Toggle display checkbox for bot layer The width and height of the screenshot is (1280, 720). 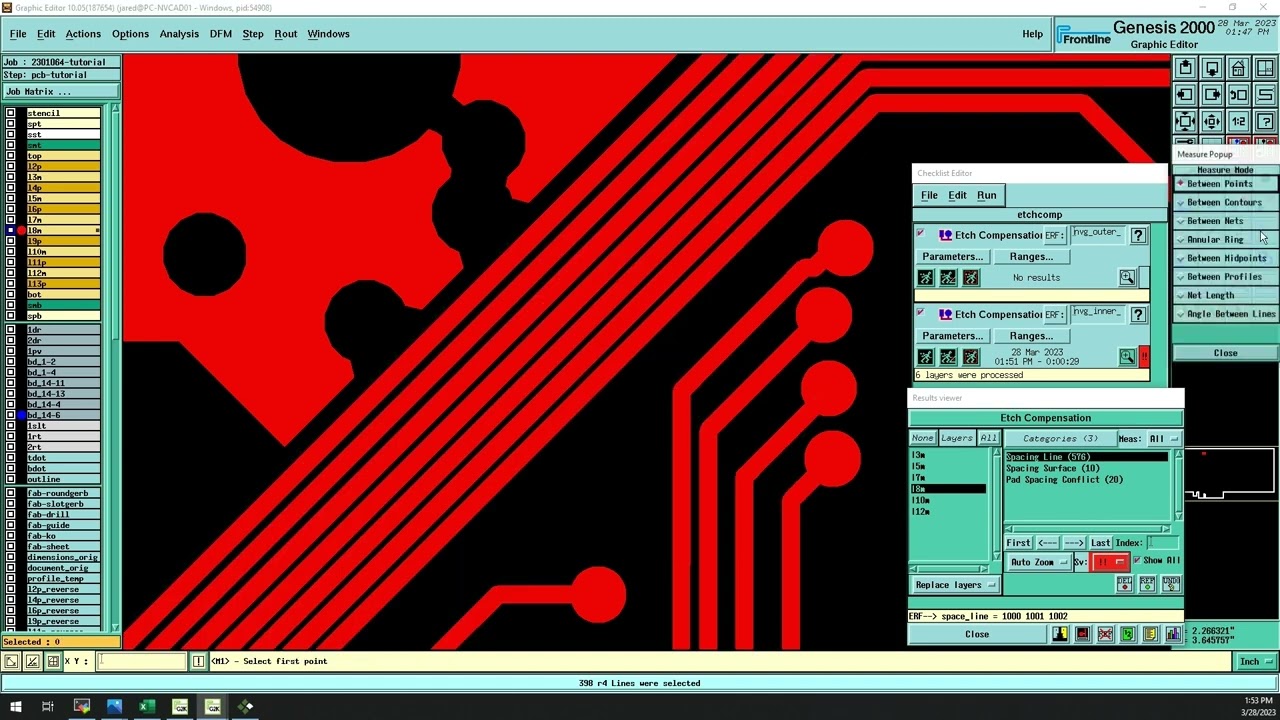(x=11, y=295)
